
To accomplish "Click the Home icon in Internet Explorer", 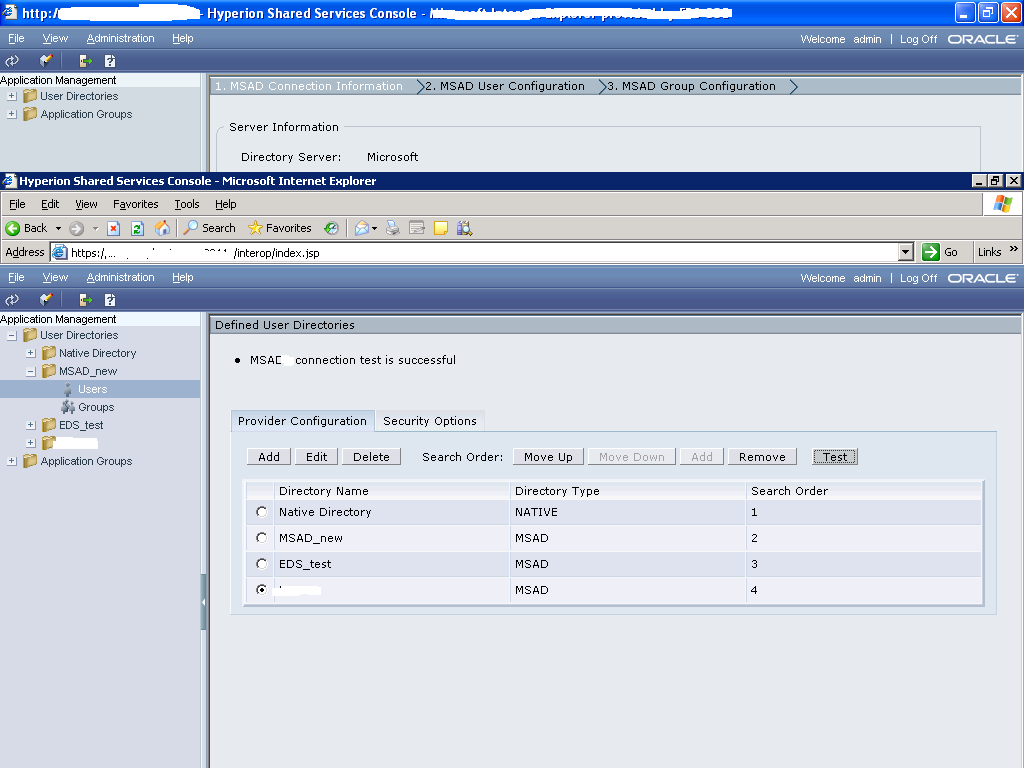I will (x=162, y=228).
